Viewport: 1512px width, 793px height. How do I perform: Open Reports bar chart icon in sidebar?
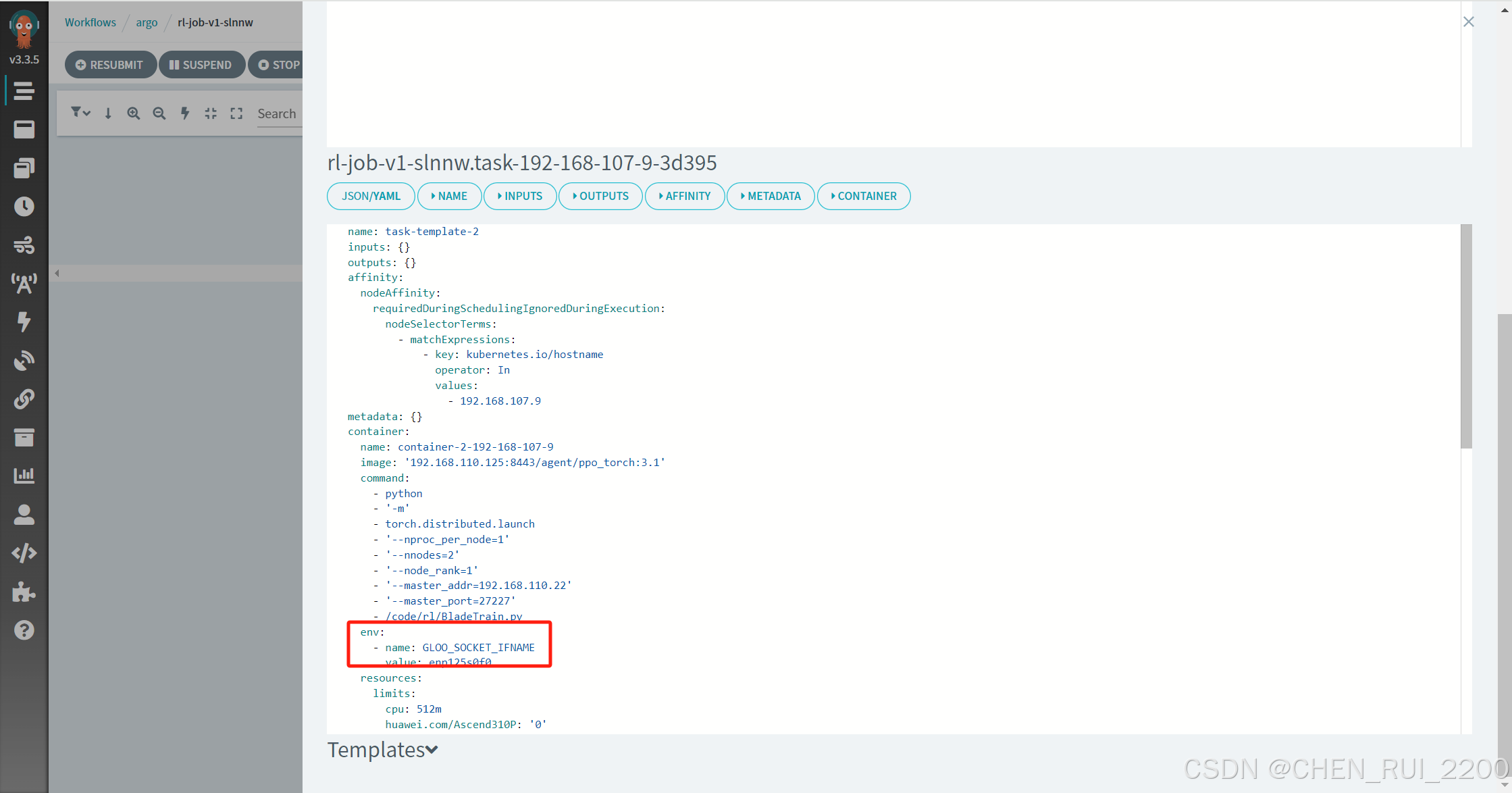(24, 476)
